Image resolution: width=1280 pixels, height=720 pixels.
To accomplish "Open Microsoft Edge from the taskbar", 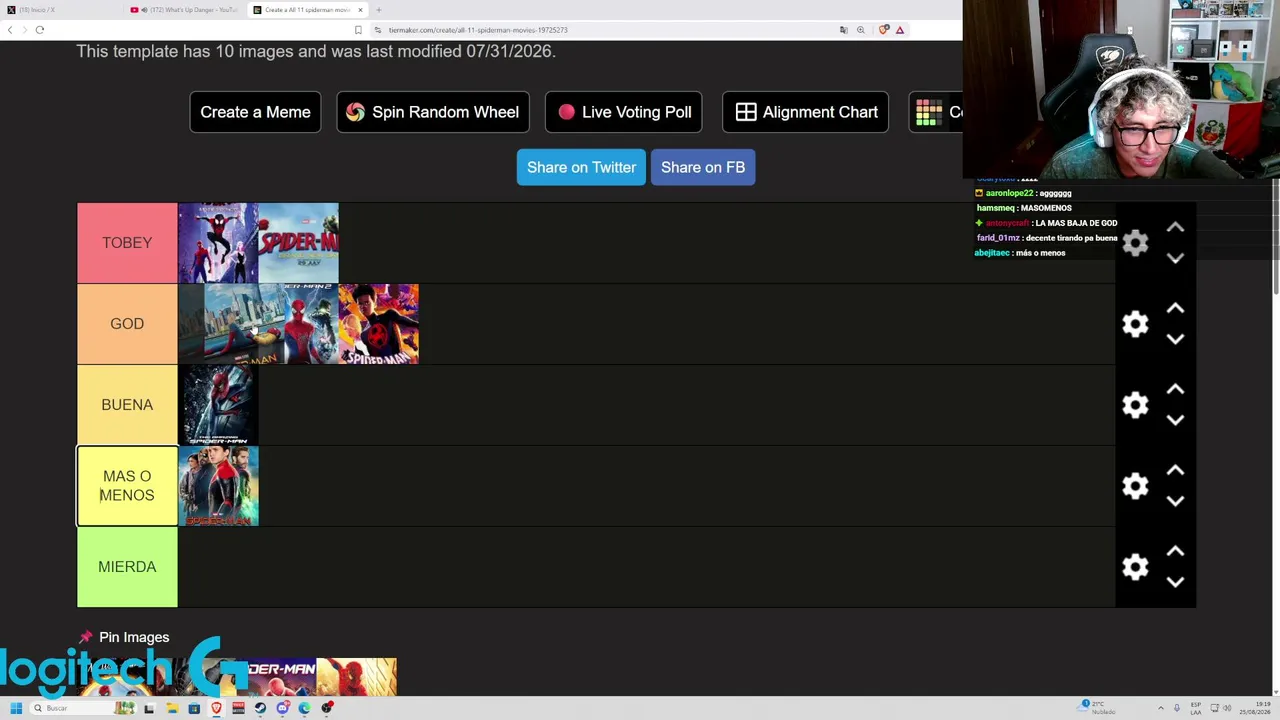I will 304,708.
